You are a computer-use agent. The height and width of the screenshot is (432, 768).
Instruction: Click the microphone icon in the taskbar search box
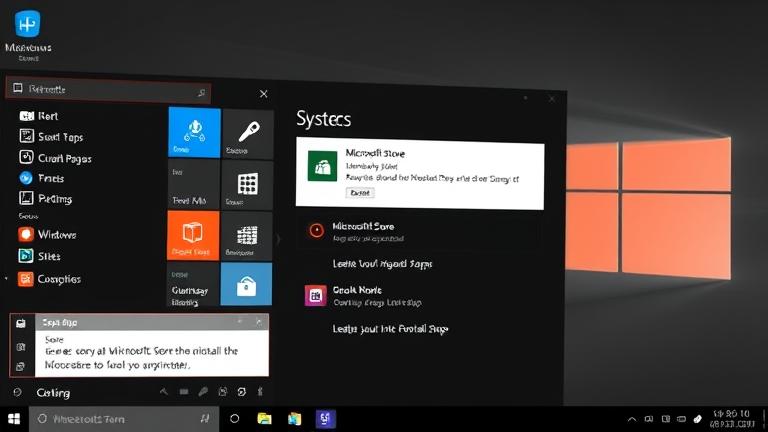[205, 419]
